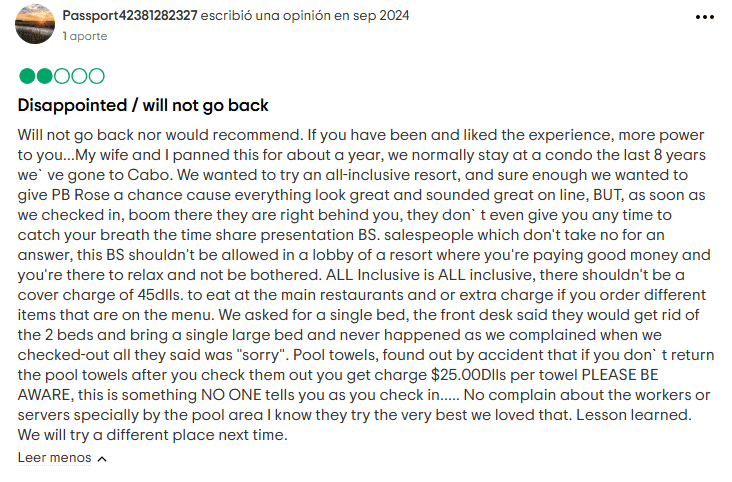Click the third empty rating bubble
Viewport: 732px width, 482px height.
pos(62,76)
